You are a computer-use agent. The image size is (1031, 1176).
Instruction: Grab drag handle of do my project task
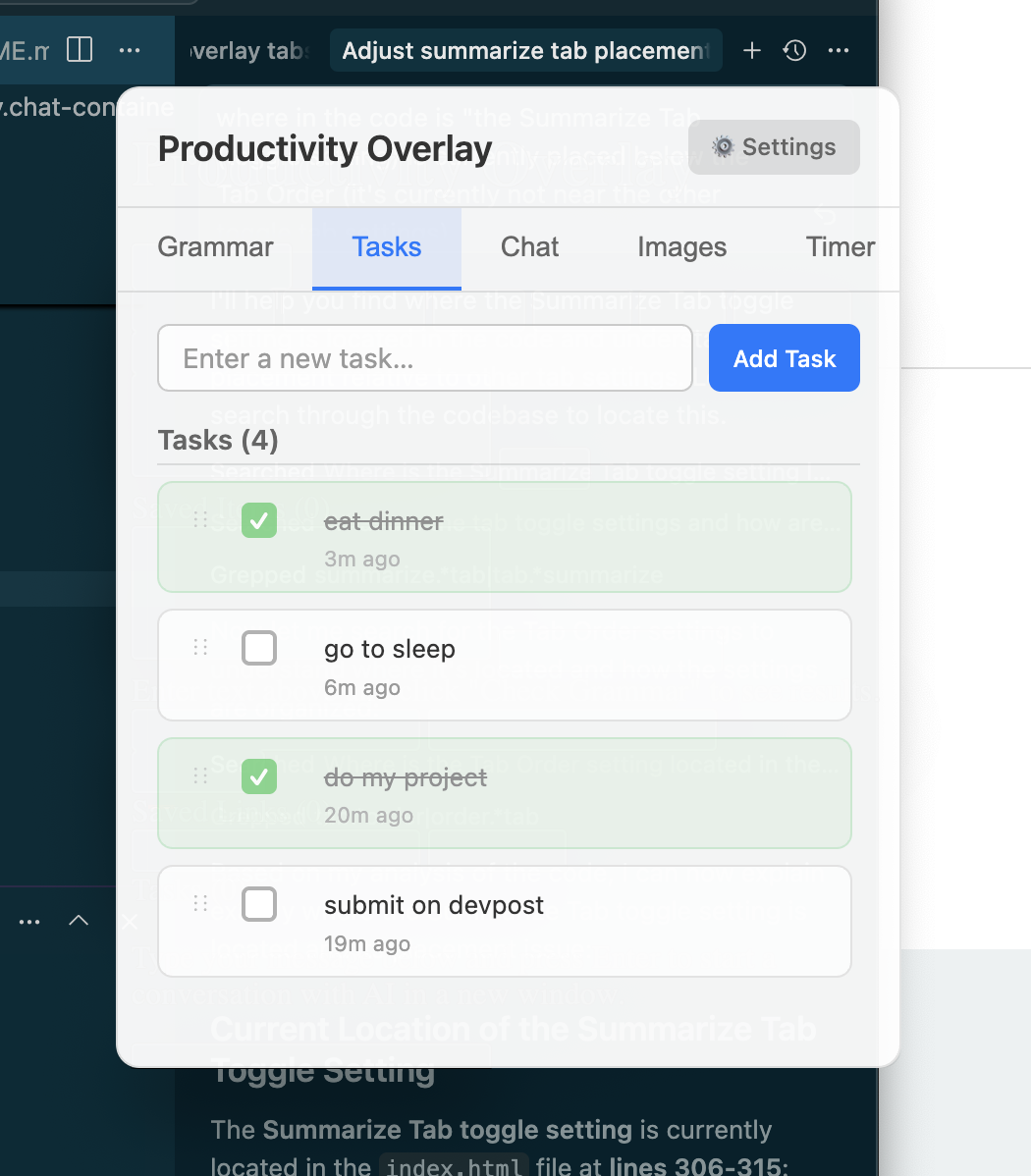[200, 775]
